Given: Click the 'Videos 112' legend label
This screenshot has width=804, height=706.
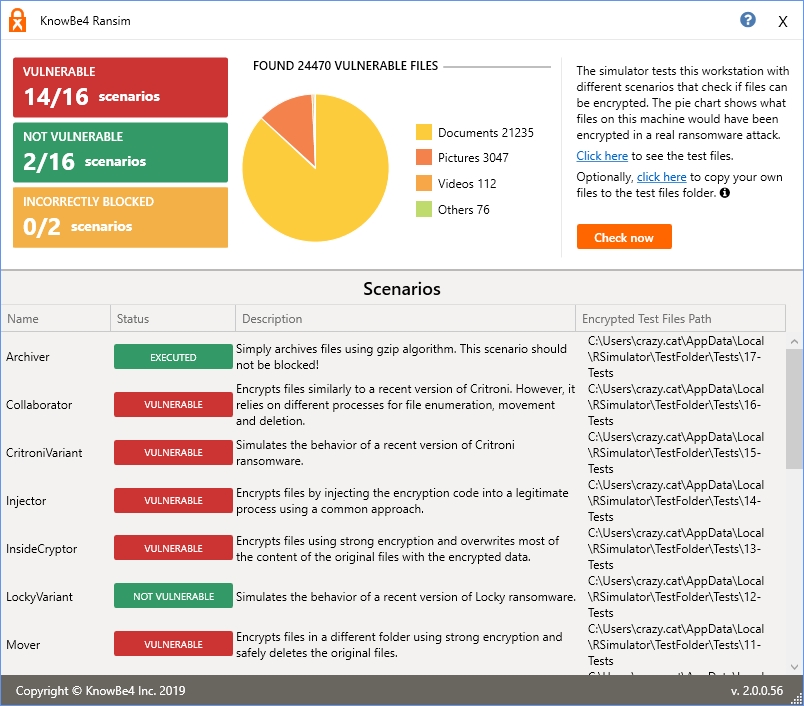Looking at the screenshot, I should [x=467, y=184].
